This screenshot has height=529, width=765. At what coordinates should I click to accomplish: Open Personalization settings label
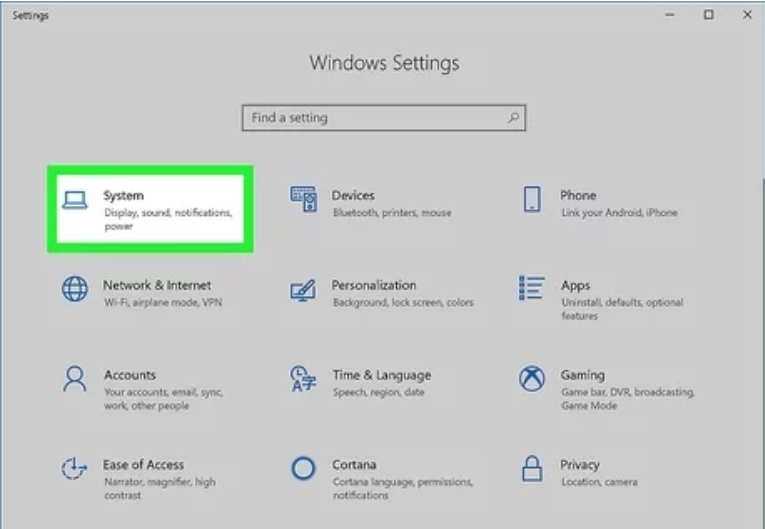click(374, 285)
